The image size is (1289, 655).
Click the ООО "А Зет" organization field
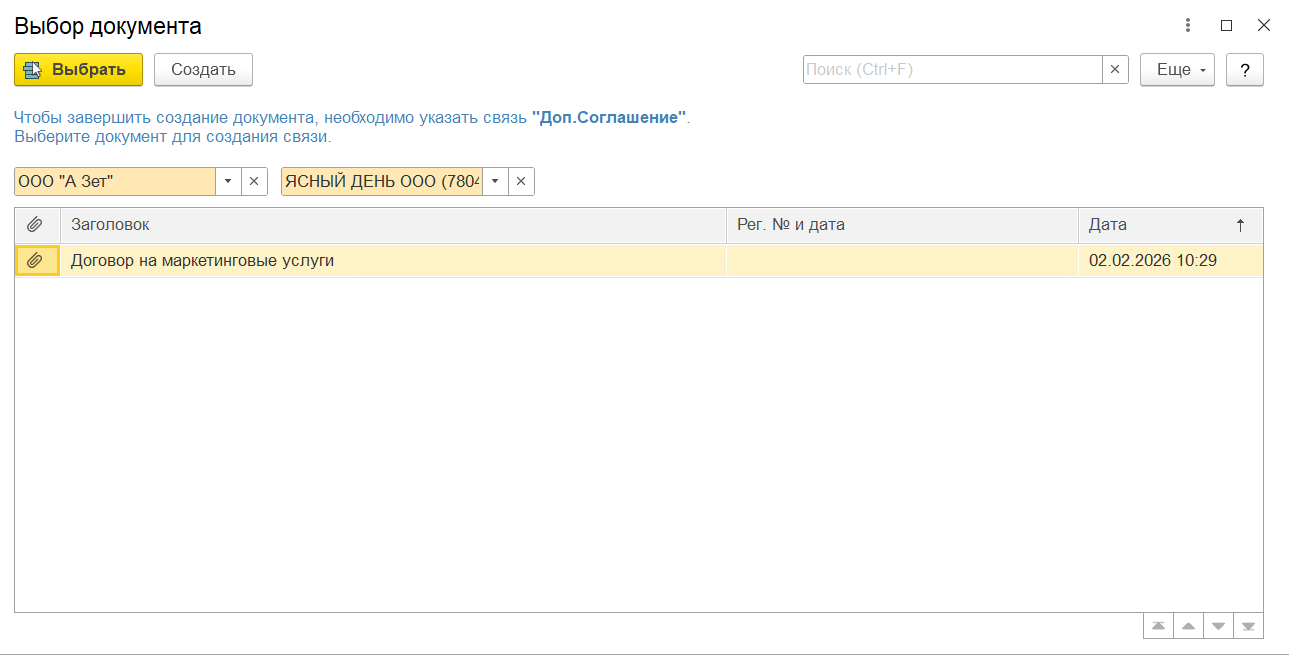115,181
